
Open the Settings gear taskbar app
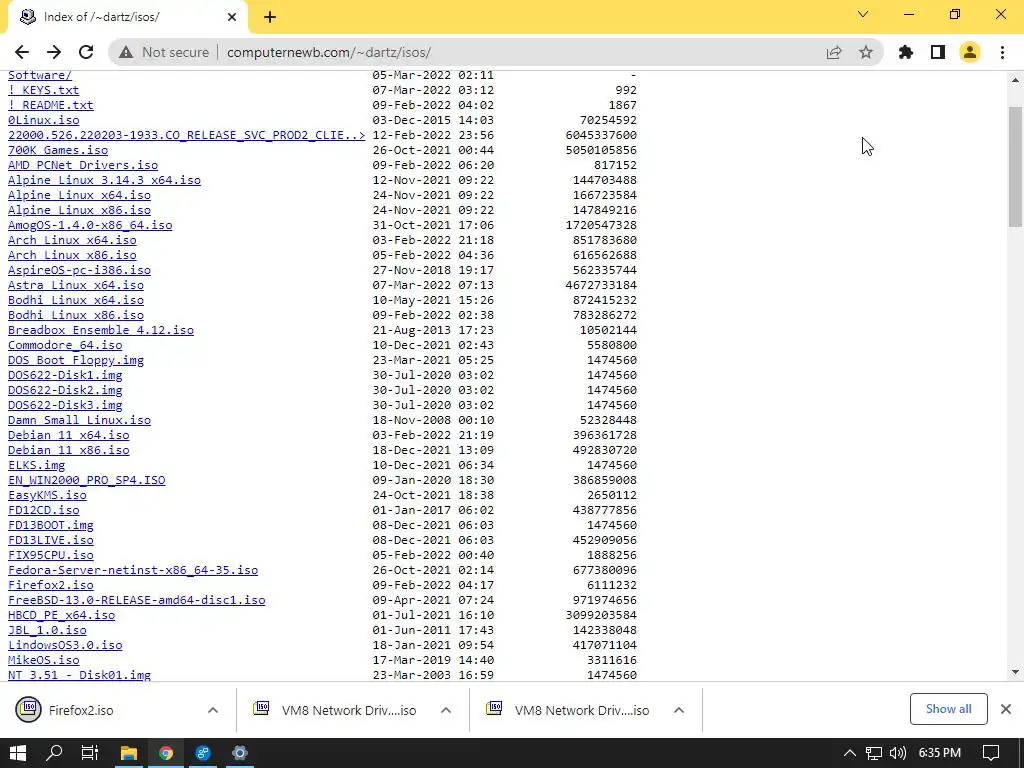[x=240, y=753]
